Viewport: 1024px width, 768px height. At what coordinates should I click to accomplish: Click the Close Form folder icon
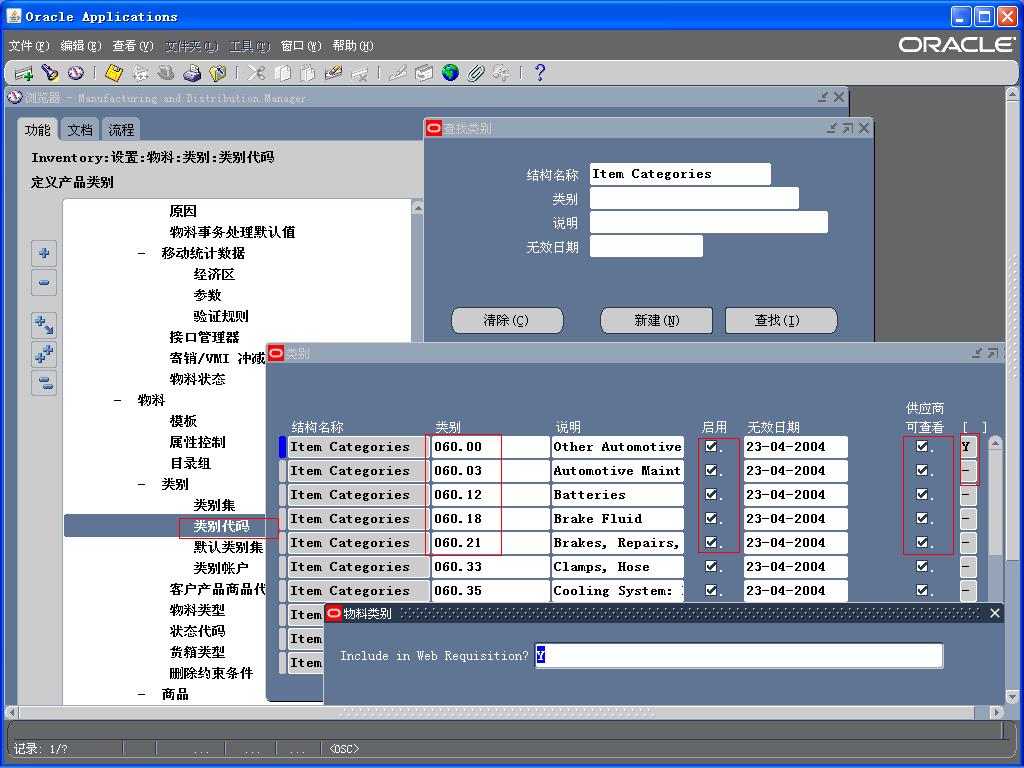(217, 73)
